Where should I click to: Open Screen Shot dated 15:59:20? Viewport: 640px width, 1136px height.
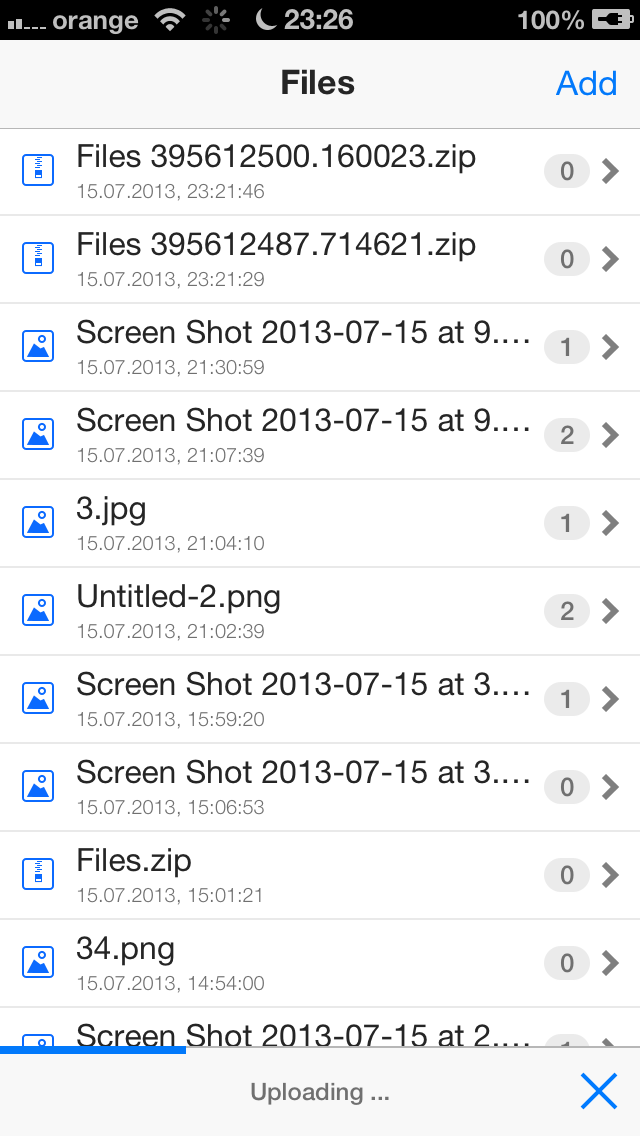coord(300,699)
